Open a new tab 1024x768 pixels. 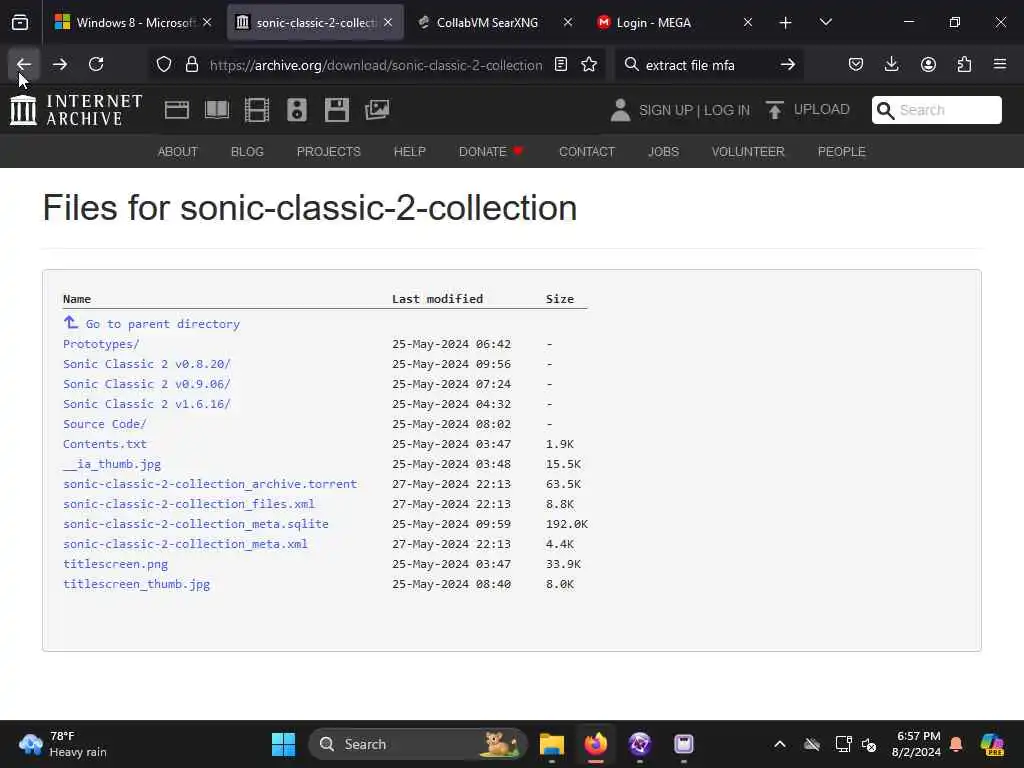coord(786,22)
